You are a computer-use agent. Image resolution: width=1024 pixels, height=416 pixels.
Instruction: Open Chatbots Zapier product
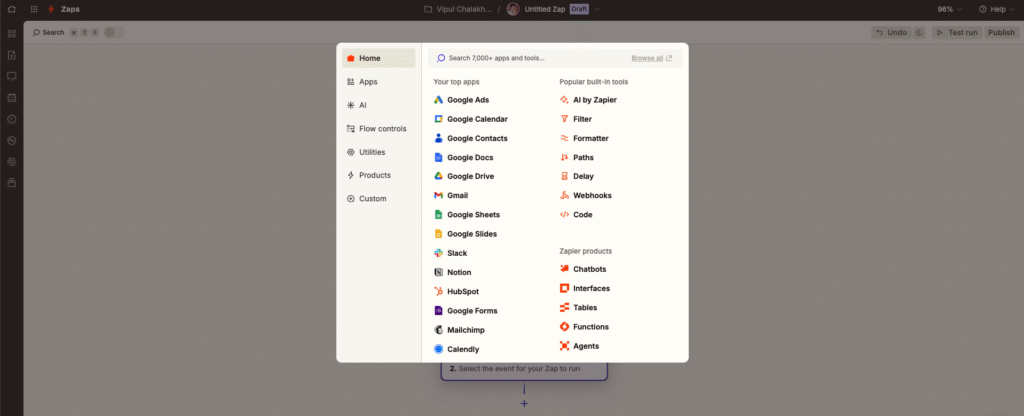pyautogui.click(x=583, y=269)
